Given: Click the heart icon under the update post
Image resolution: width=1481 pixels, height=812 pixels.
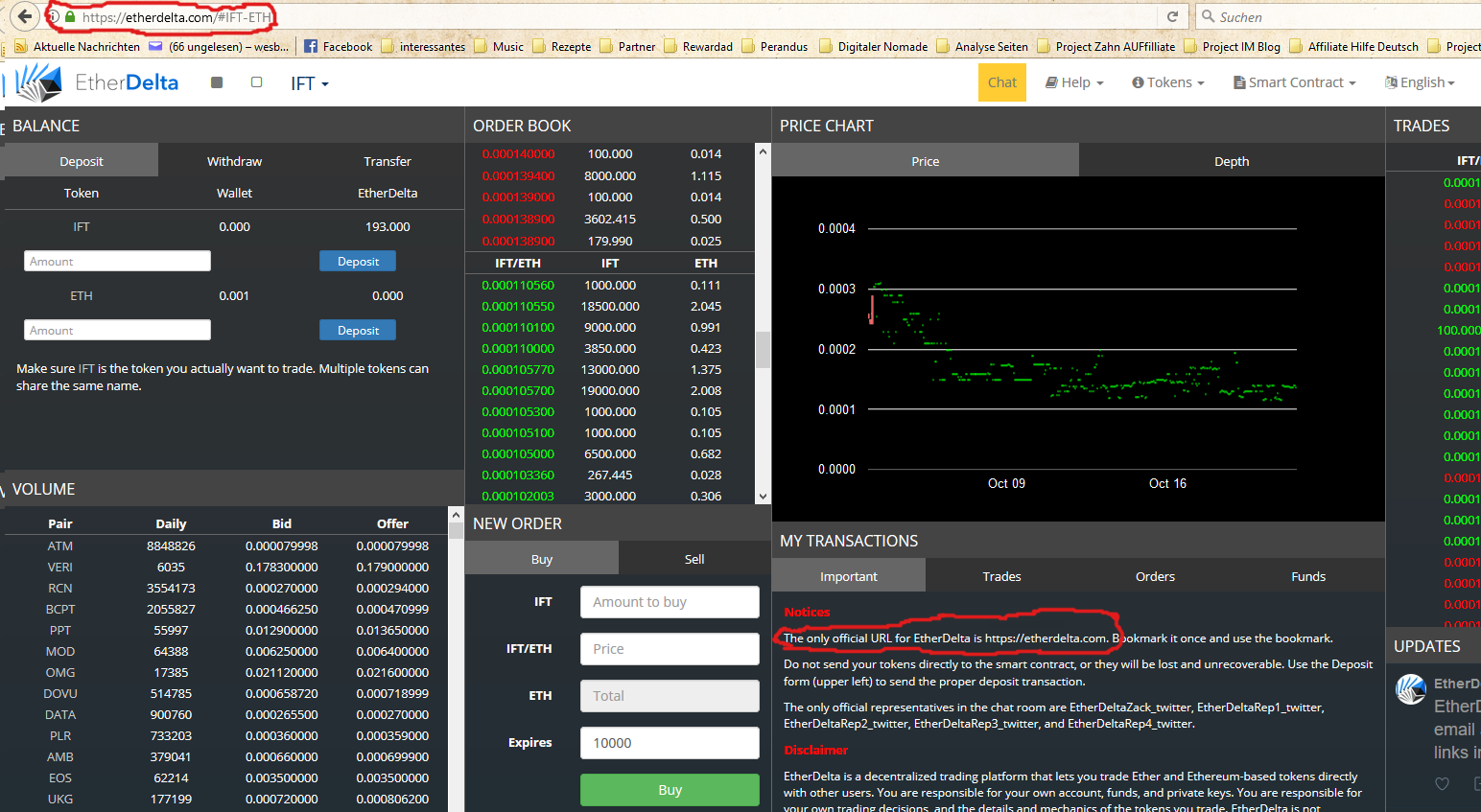Looking at the screenshot, I should 1442,783.
